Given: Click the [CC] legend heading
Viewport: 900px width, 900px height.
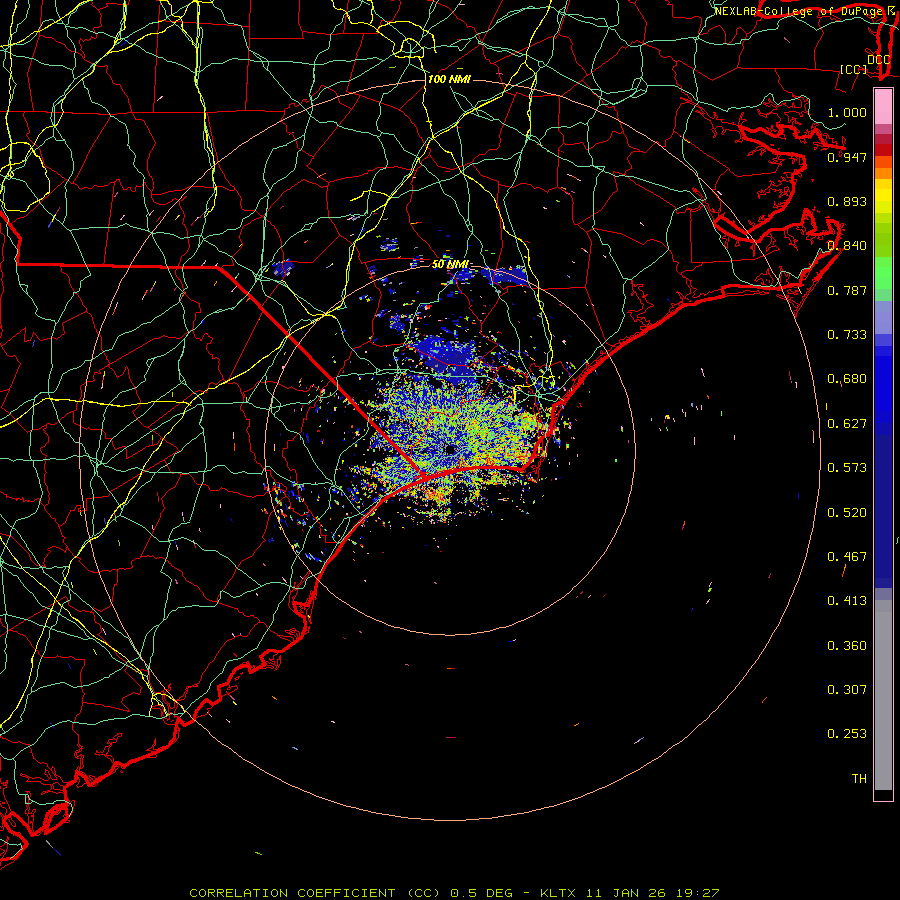Looking at the screenshot, I should (x=854, y=69).
